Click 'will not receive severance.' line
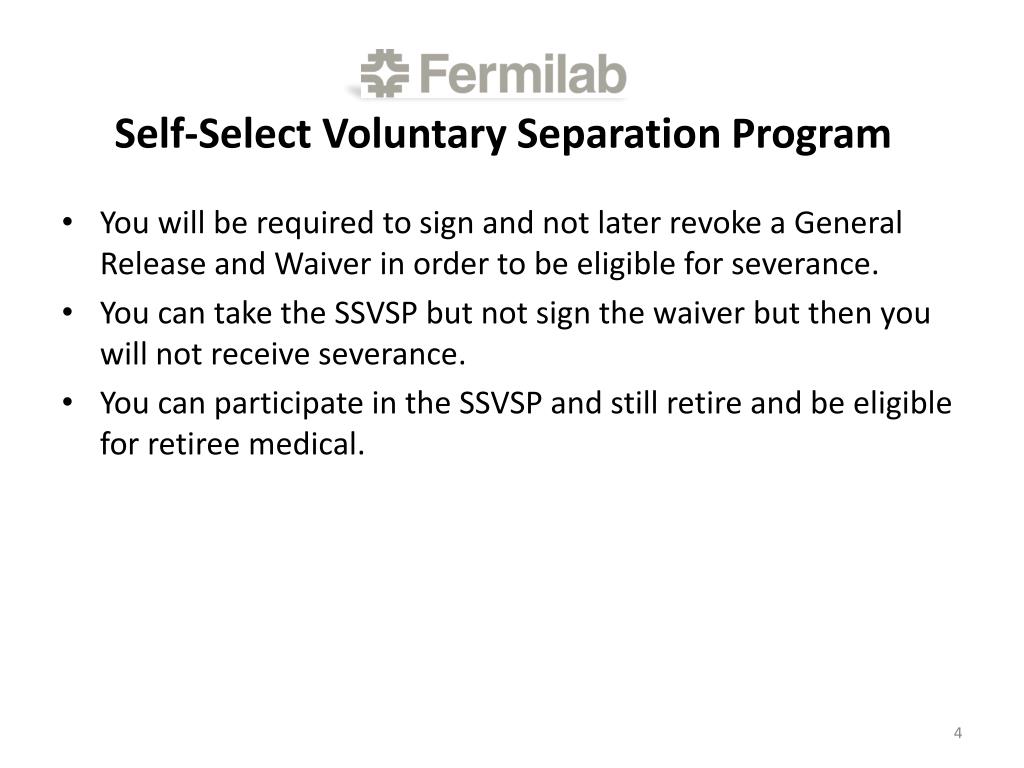The width and height of the screenshot is (1024, 768). click(283, 354)
